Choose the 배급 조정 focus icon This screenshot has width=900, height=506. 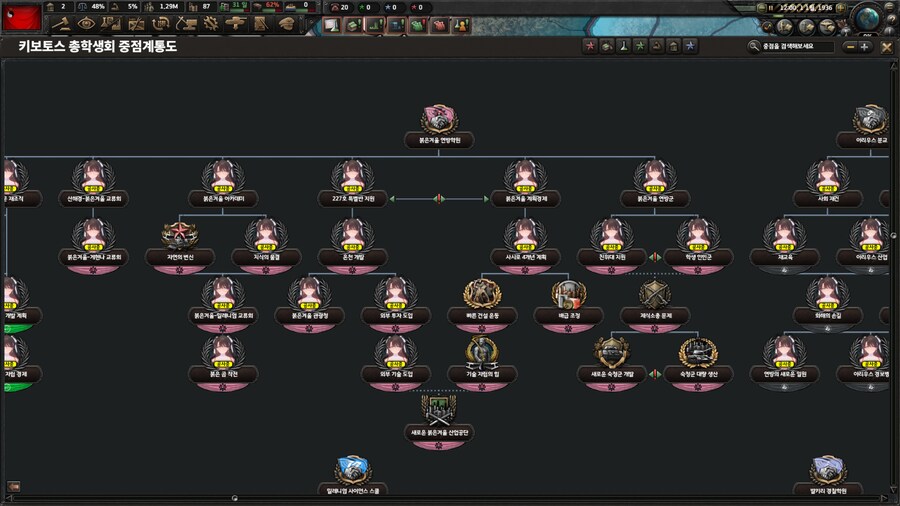pyautogui.click(x=568, y=294)
